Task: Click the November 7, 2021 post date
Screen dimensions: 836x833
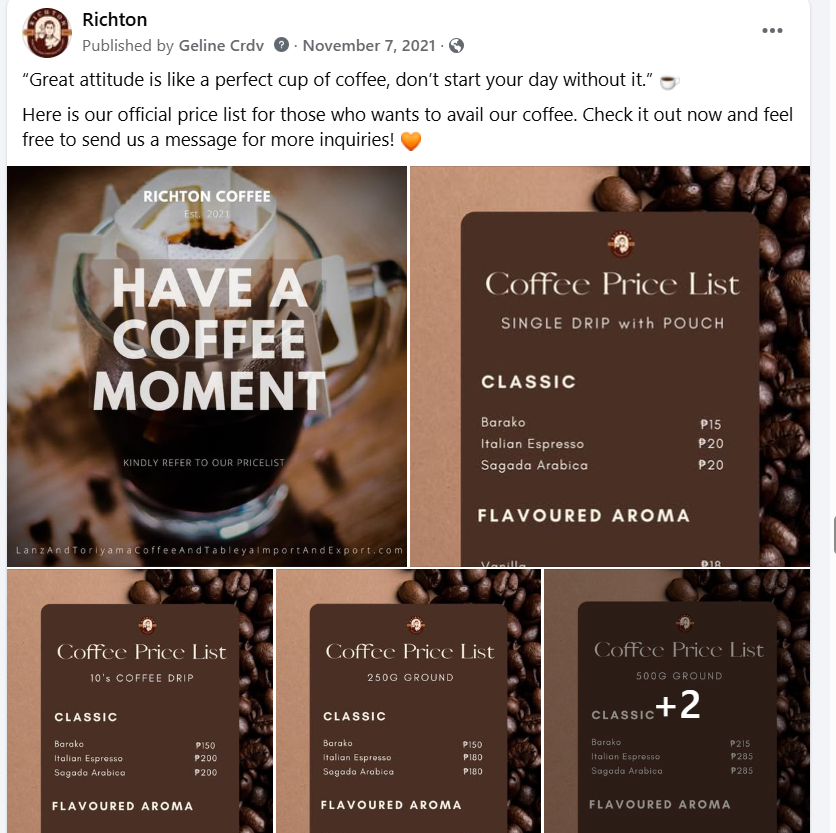Action: (369, 46)
